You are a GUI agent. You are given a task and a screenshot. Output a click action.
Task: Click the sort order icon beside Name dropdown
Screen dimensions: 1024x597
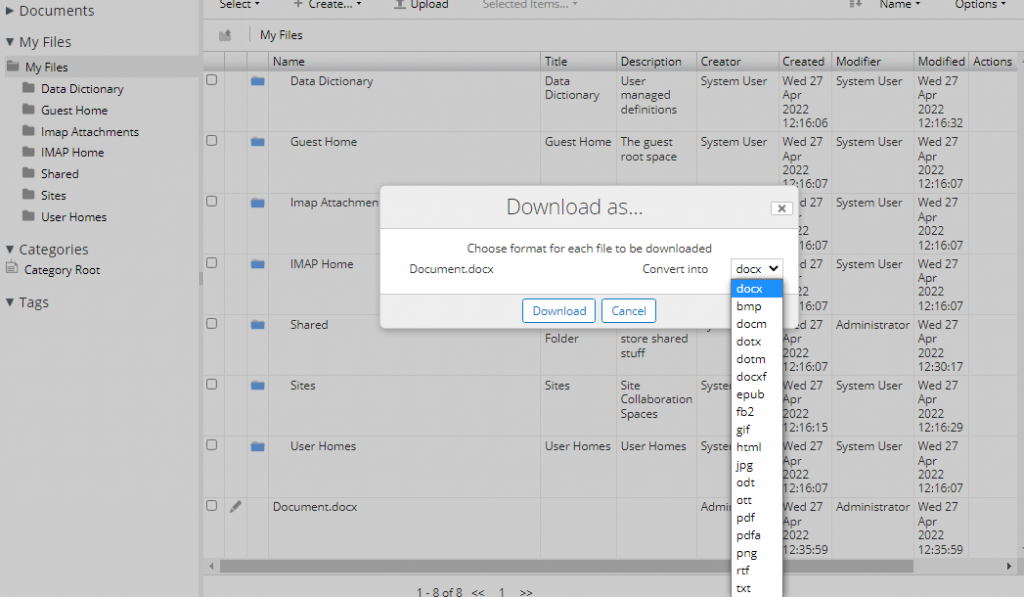pyautogui.click(x=855, y=4)
